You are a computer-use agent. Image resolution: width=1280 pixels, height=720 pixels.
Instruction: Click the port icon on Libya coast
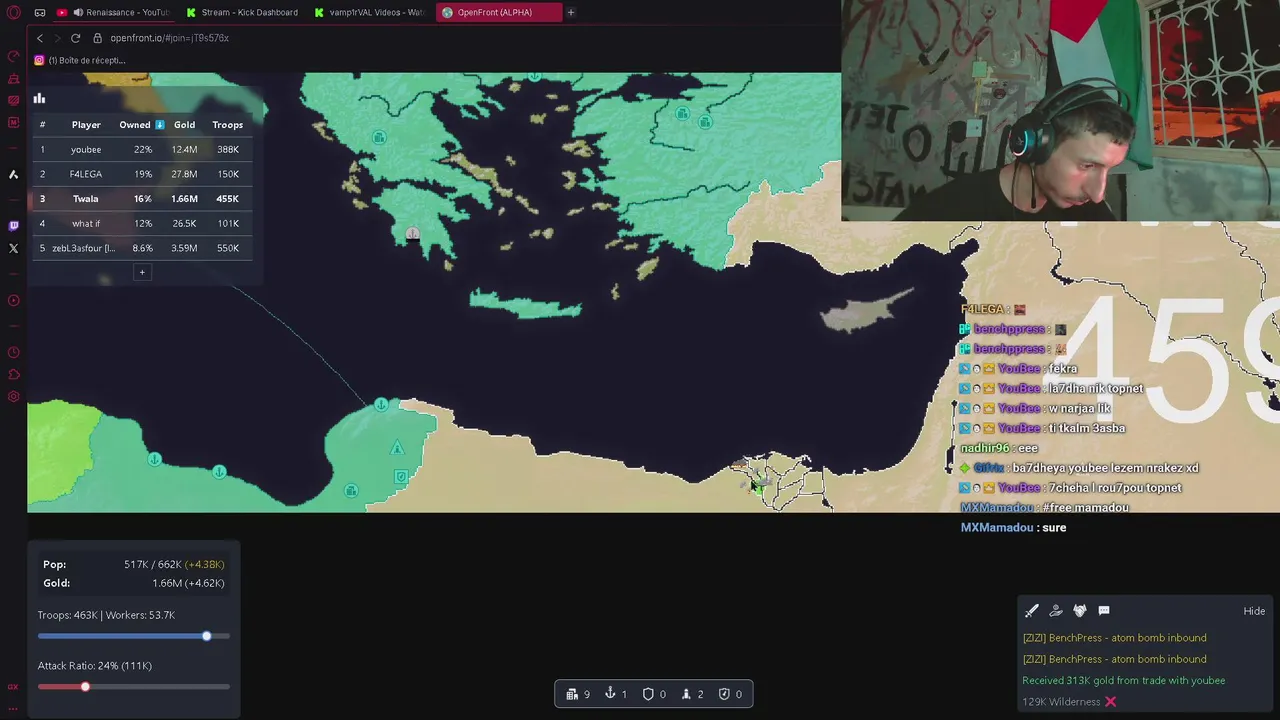coord(381,404)
